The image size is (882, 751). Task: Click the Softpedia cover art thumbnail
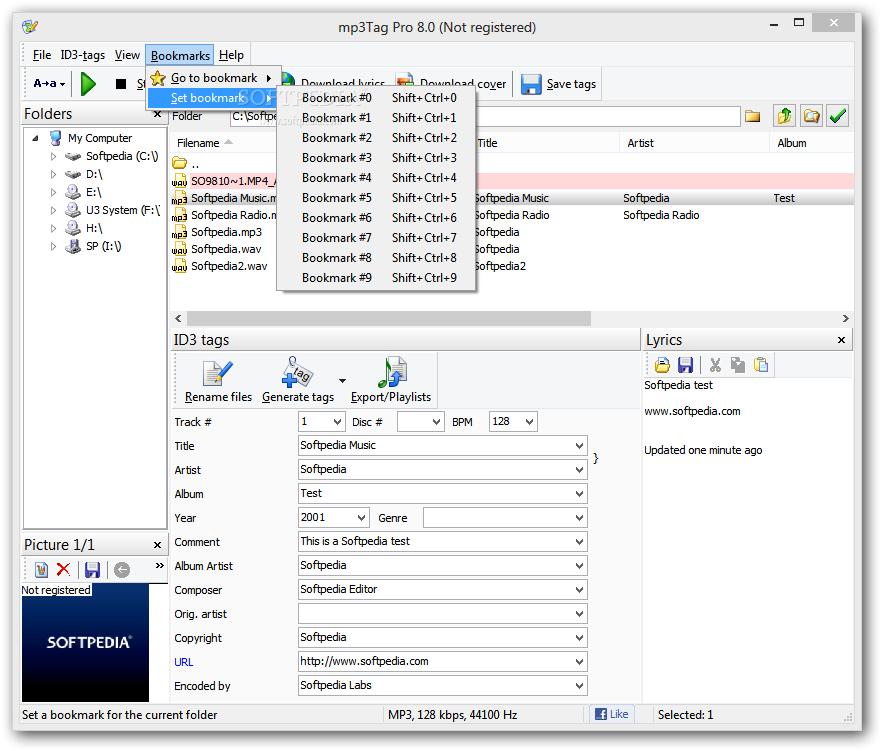point(86,643)
